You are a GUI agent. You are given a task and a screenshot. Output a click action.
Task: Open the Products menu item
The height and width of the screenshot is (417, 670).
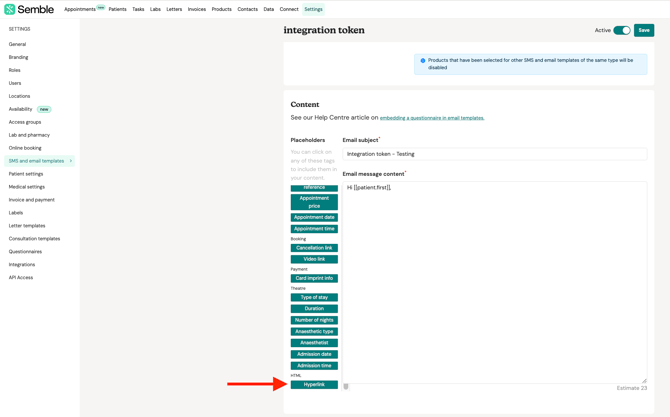(x=221, y=9)
